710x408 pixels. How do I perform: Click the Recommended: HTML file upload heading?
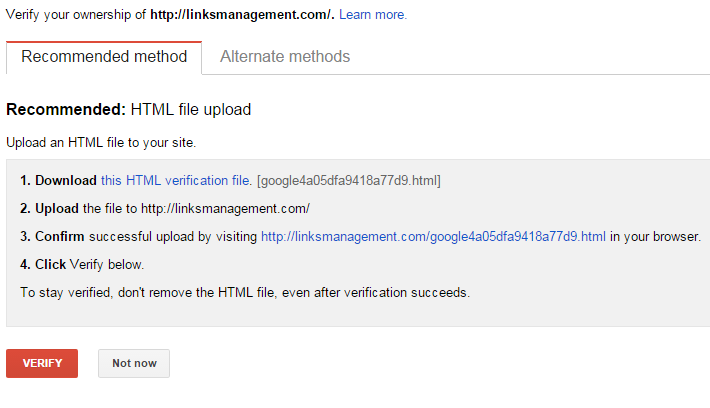tap(129, 110)
